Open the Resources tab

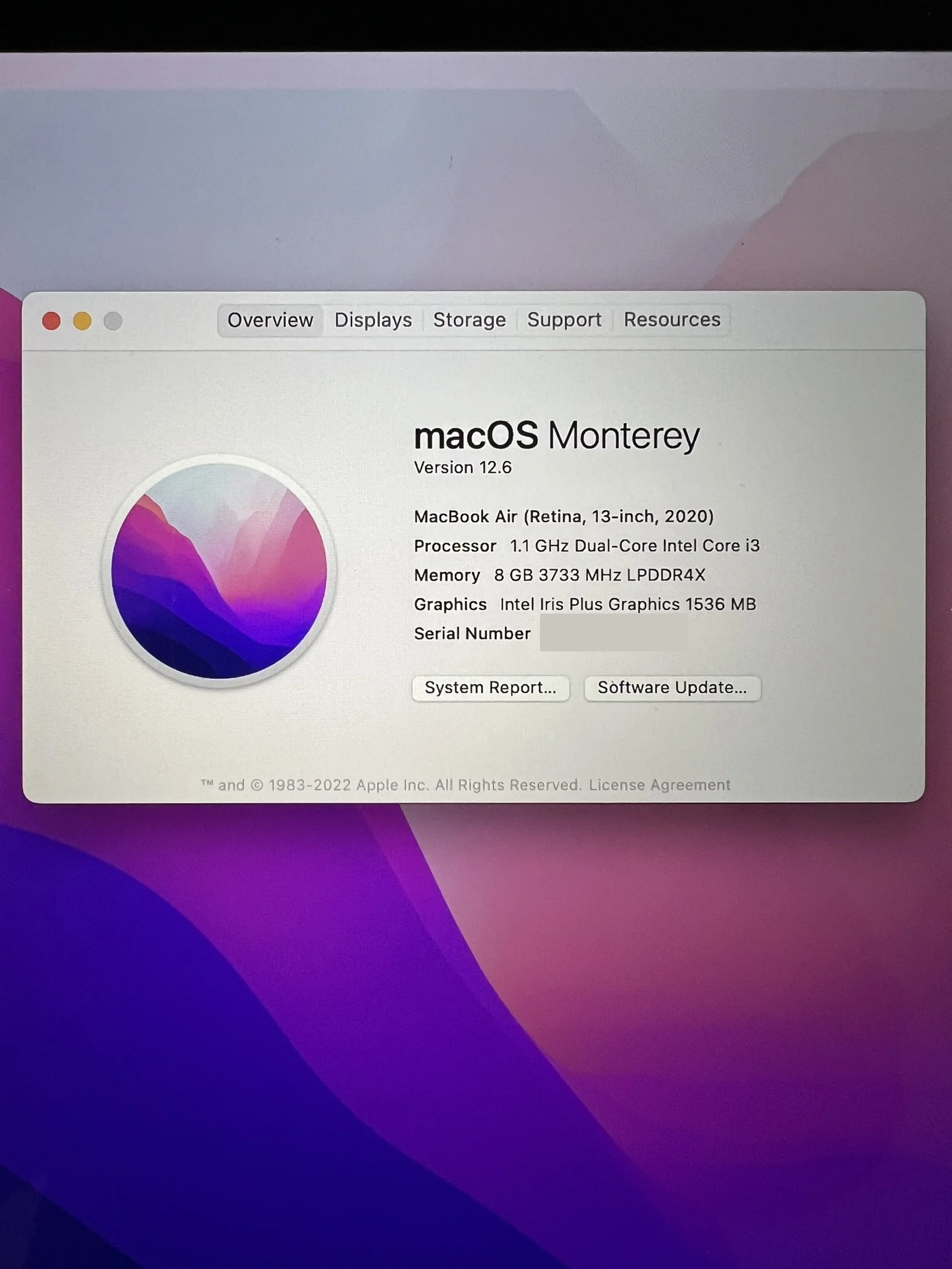(x=672, y=320)
